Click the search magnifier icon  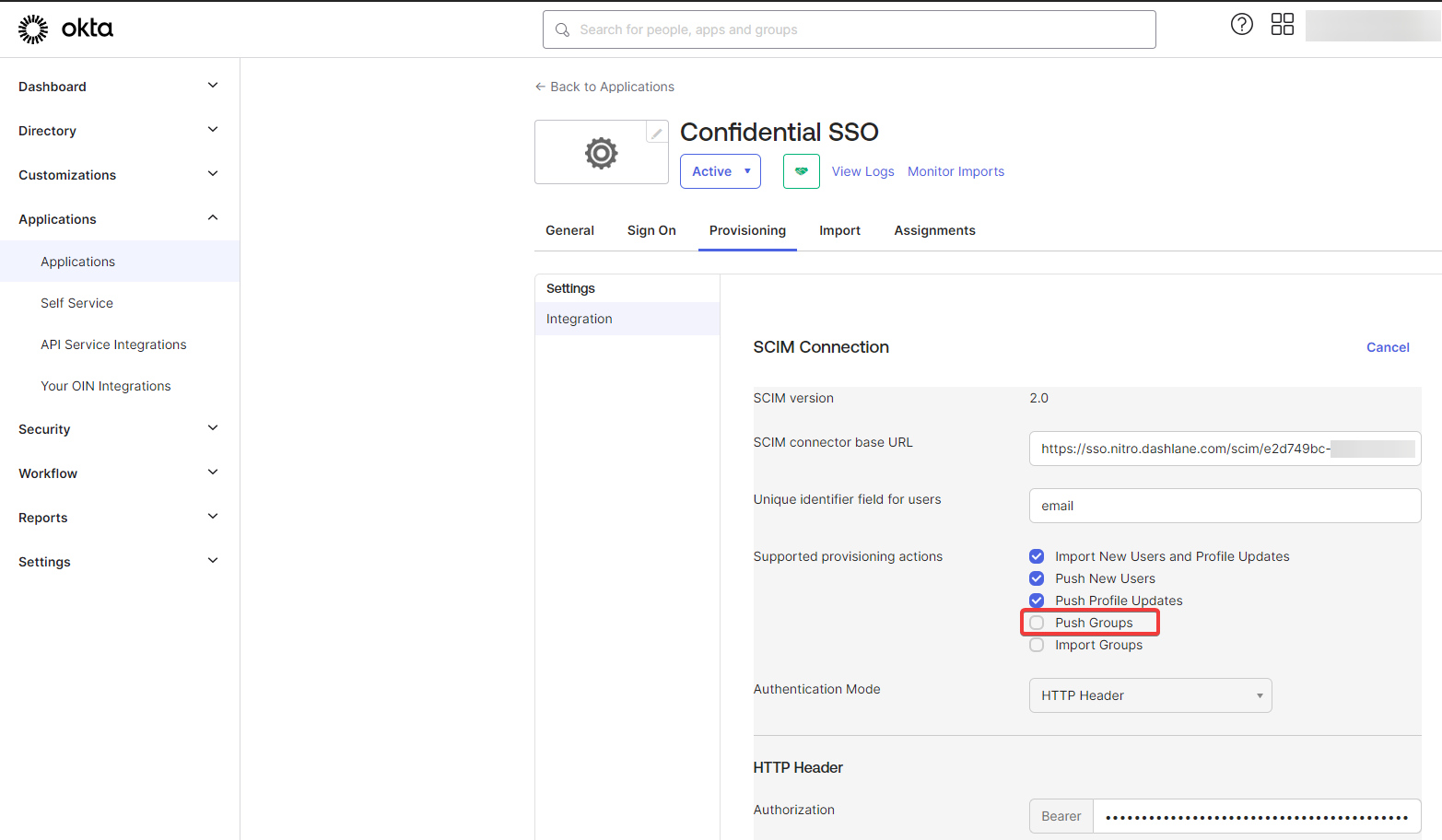[x=562, y=29]
